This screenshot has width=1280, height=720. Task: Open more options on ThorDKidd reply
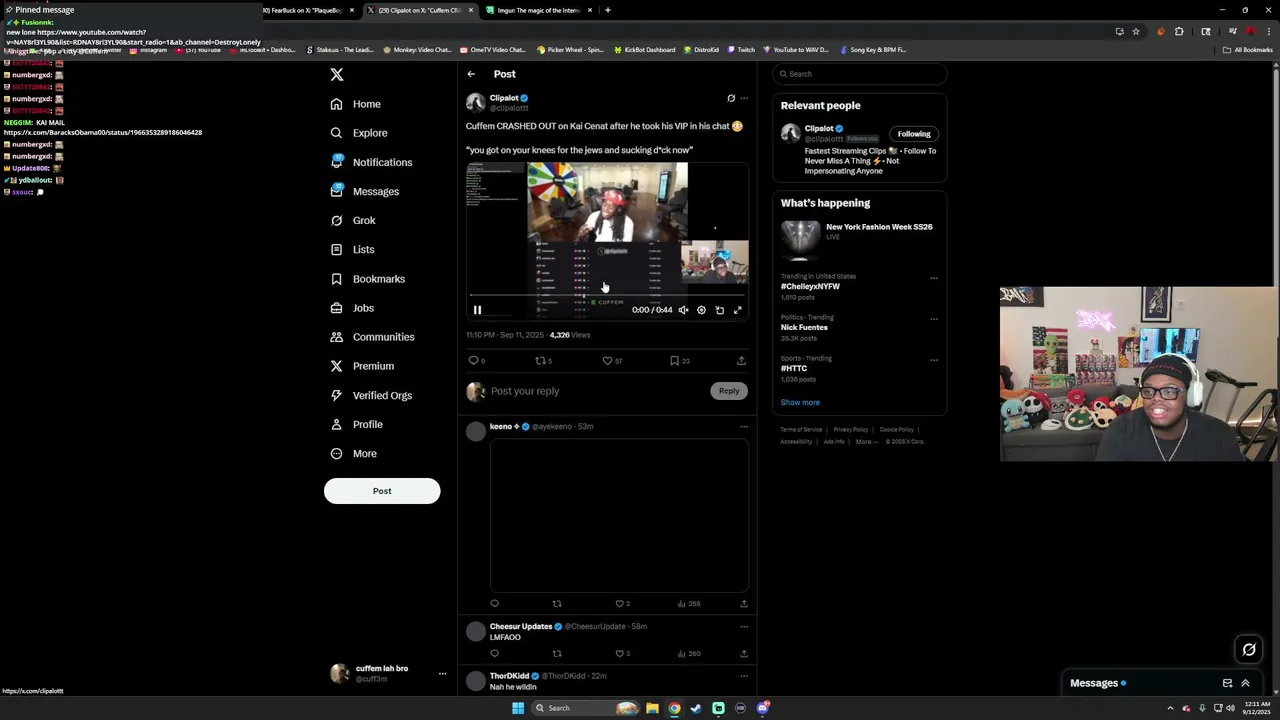tap(744, 676)
